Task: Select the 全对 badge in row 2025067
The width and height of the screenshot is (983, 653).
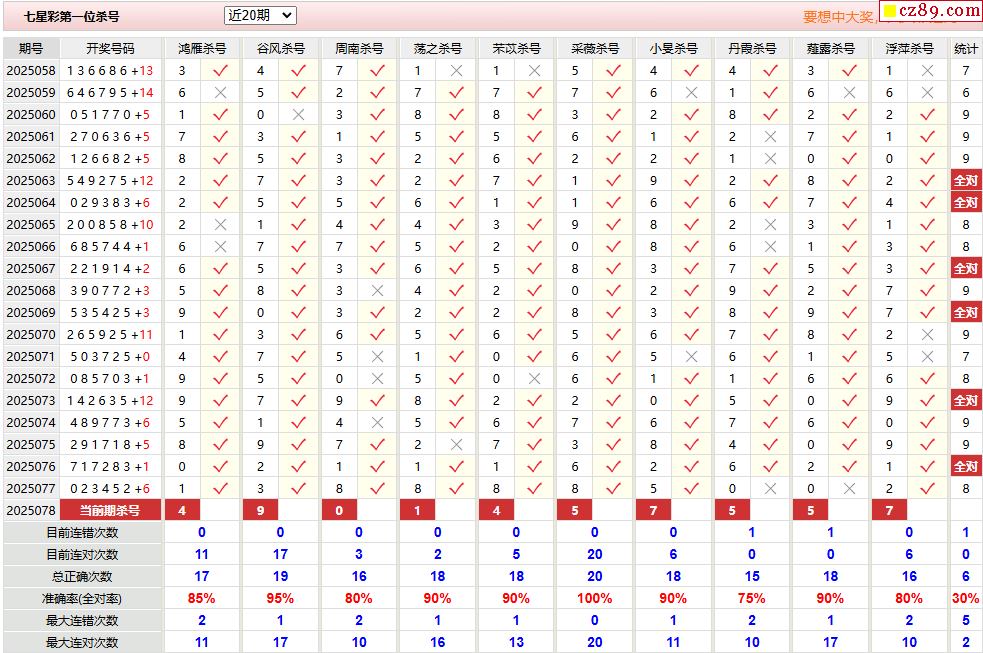Action: point(965,268)
